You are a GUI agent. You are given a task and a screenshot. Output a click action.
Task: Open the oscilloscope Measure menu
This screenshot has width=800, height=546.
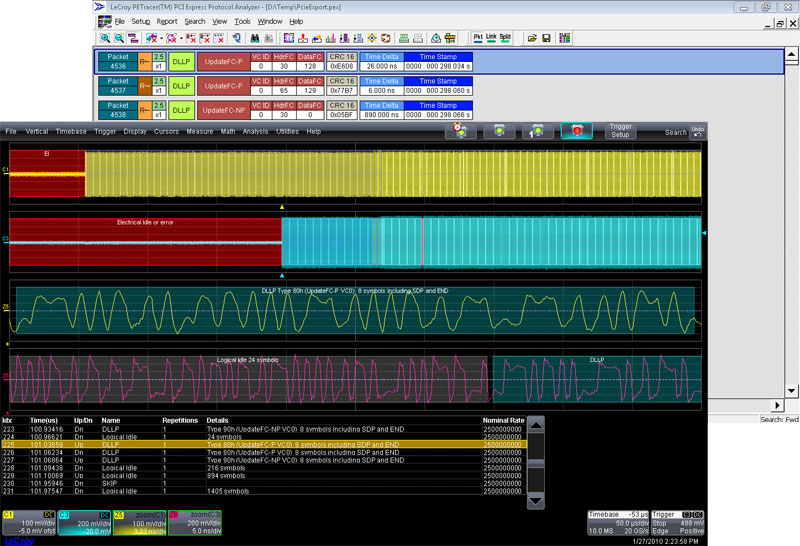pos(199,131)
